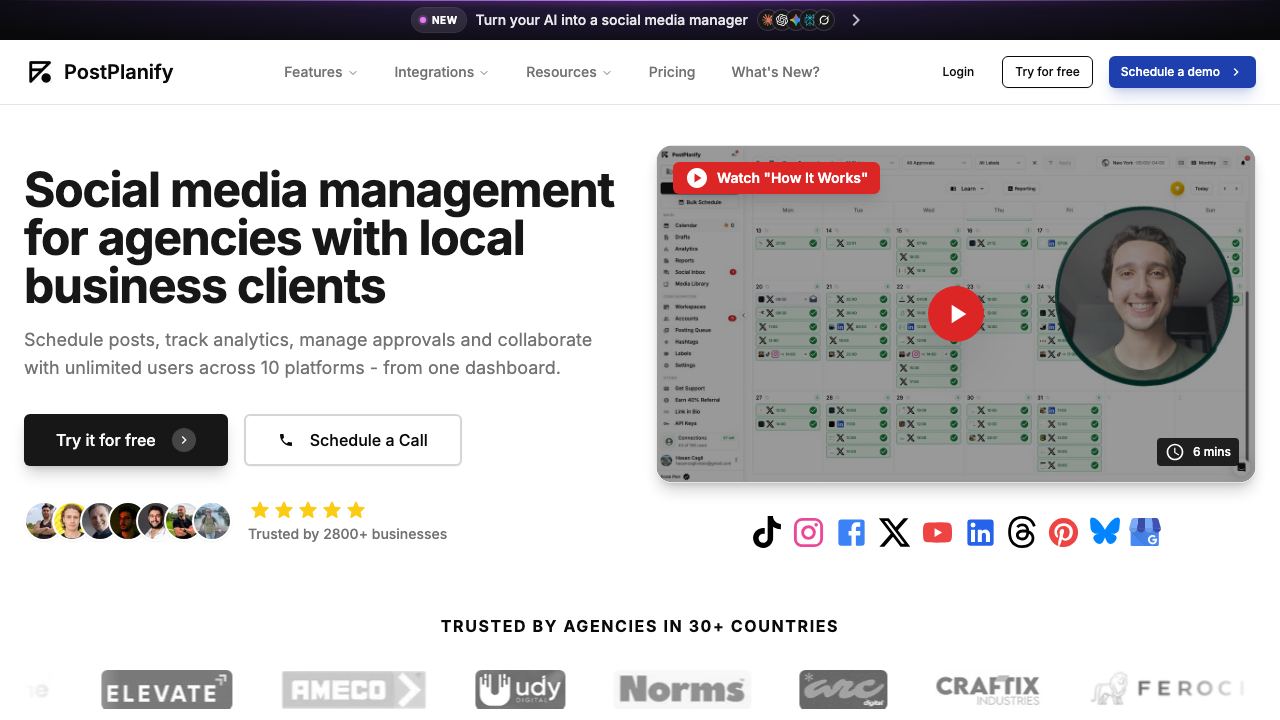1280x720 pixels.
Task: Click the AI assistant logos in banner
Action: click(x=796, y=20)
